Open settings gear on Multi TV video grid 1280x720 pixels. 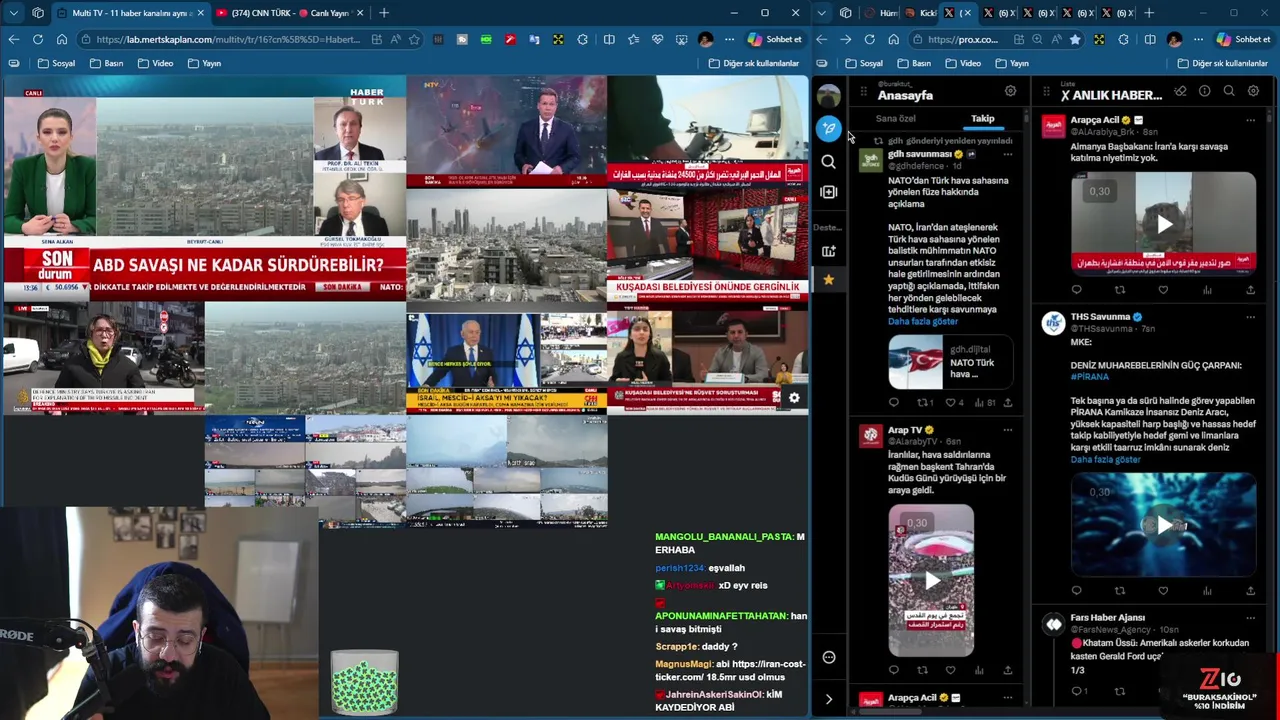tap(794, 398)
